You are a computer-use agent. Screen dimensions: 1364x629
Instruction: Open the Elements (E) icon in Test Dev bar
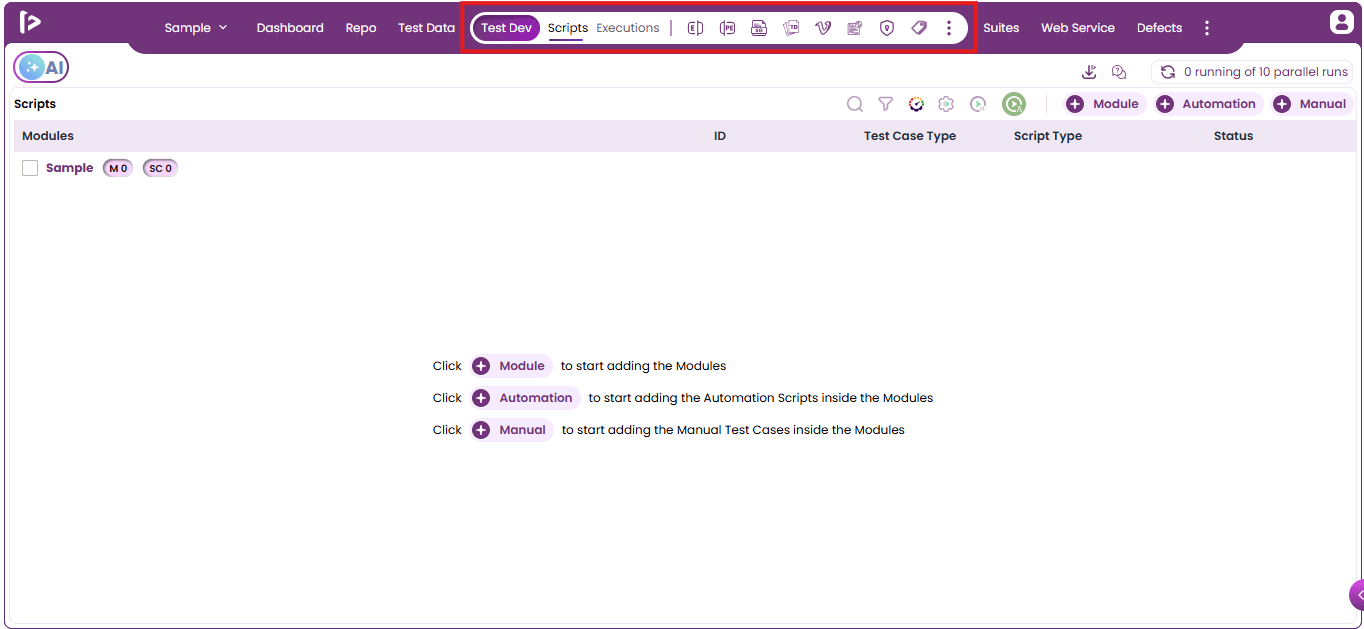[695, 28]
